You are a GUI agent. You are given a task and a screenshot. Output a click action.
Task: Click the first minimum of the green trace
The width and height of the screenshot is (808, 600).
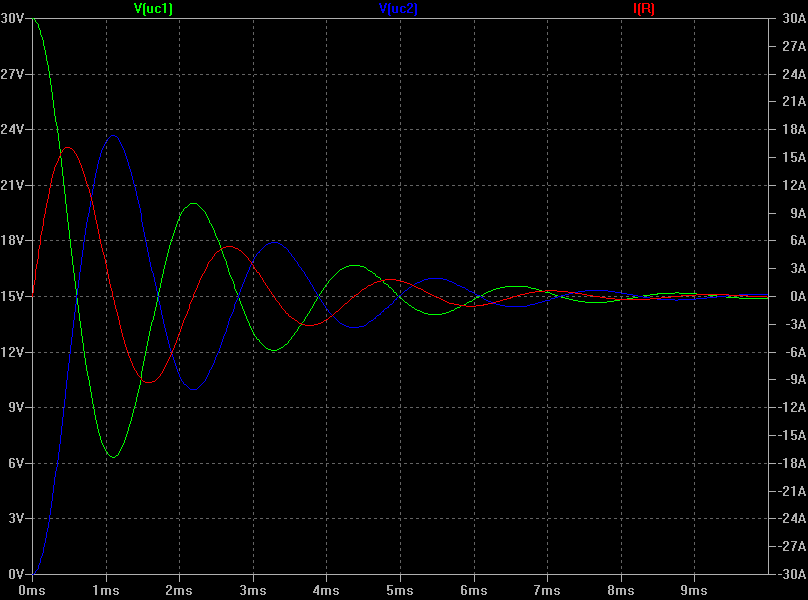point(114,457)
